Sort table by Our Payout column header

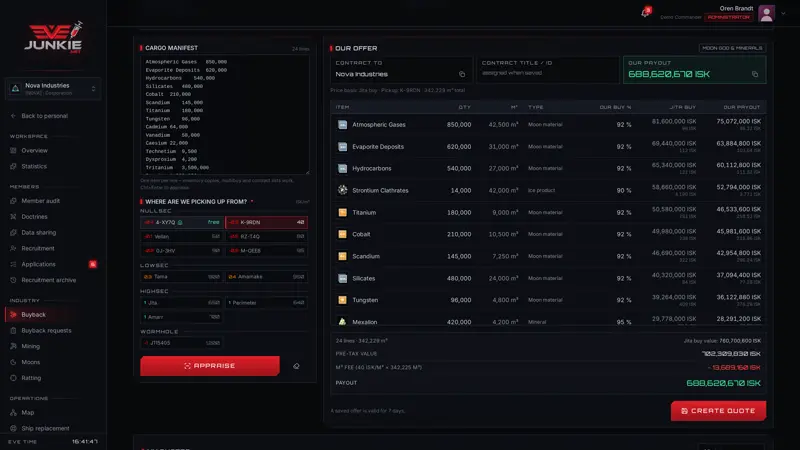(x=741, y=107)
